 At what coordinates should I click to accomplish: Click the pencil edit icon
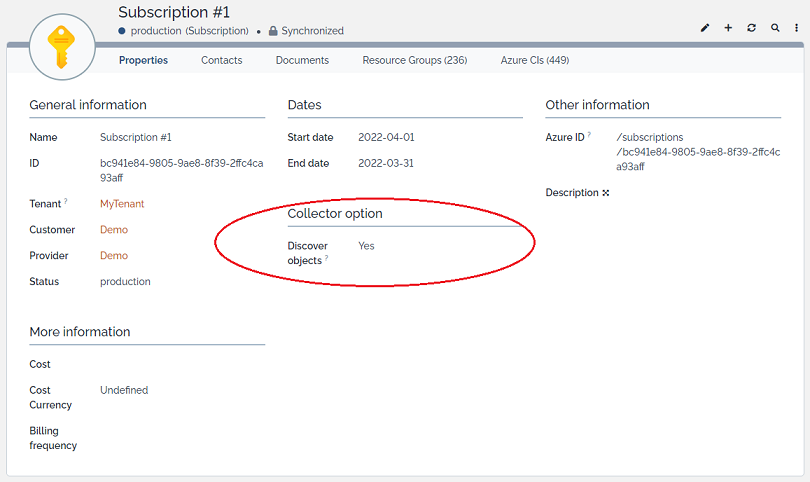pyautogui.click(x=704, y=28)
